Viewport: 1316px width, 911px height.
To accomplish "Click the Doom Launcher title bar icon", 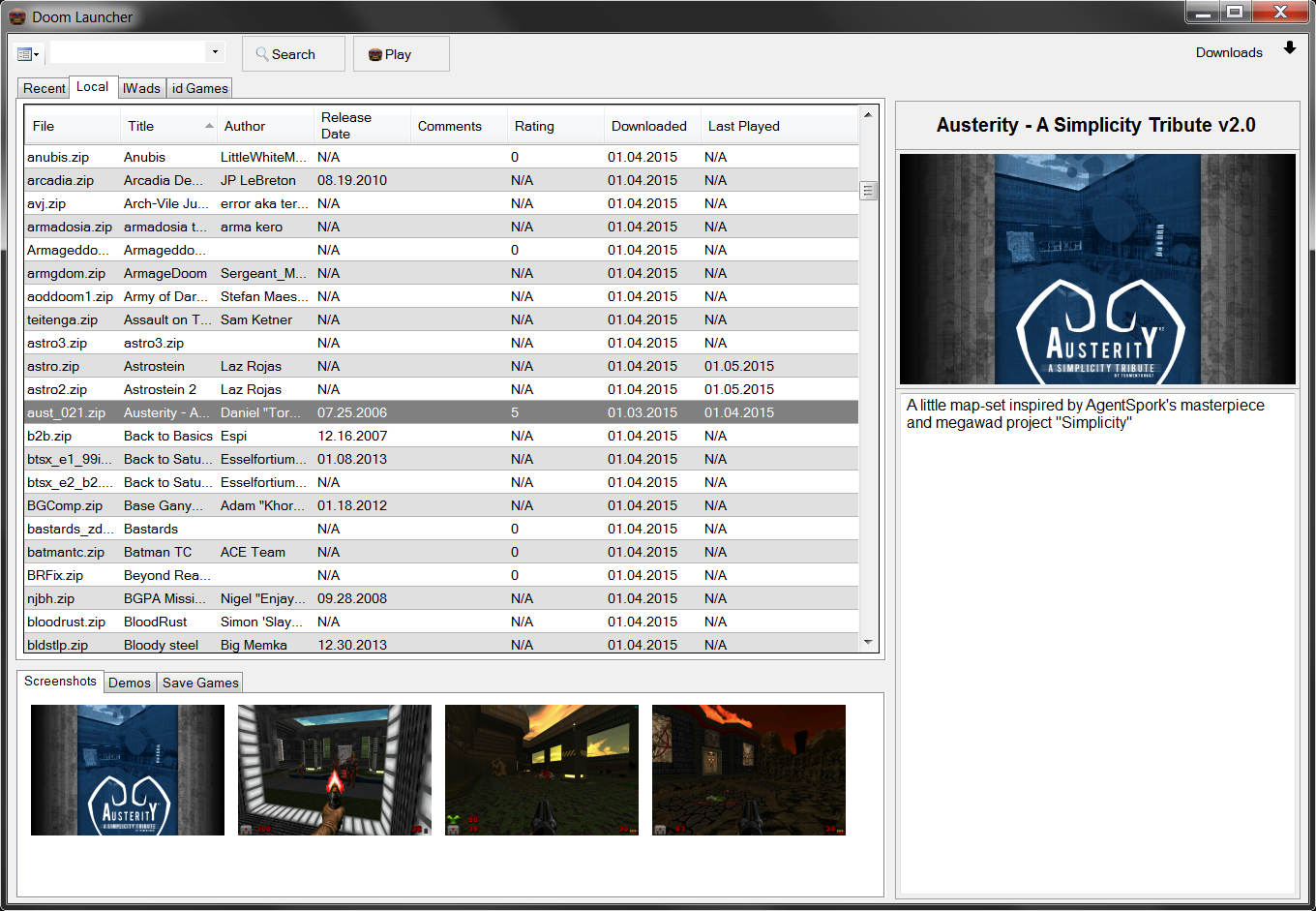I will coord(16,16).
